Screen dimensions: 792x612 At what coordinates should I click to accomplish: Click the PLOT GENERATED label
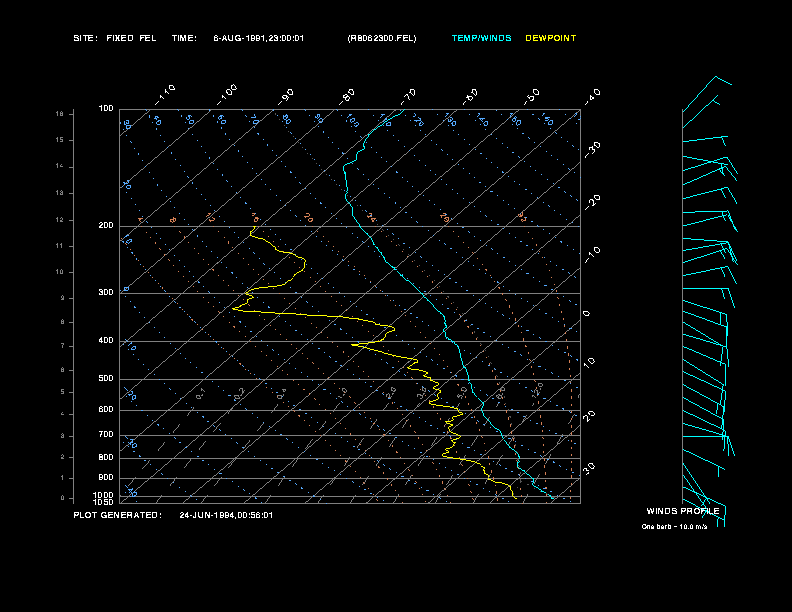pos(118,515)
